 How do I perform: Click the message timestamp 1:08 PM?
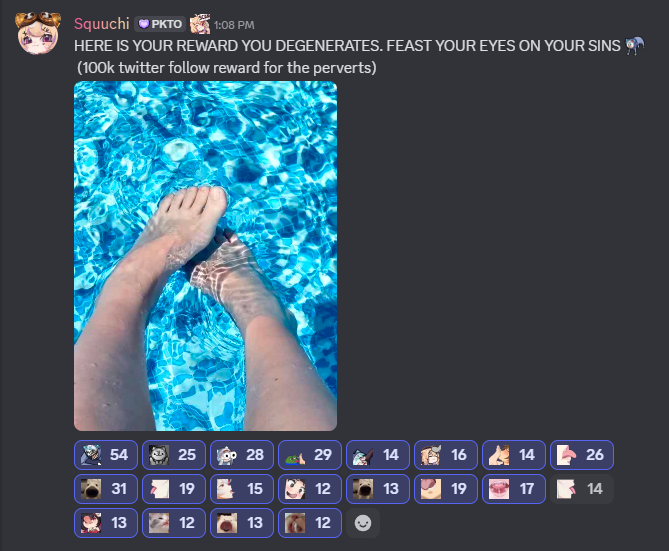point(234,25)
